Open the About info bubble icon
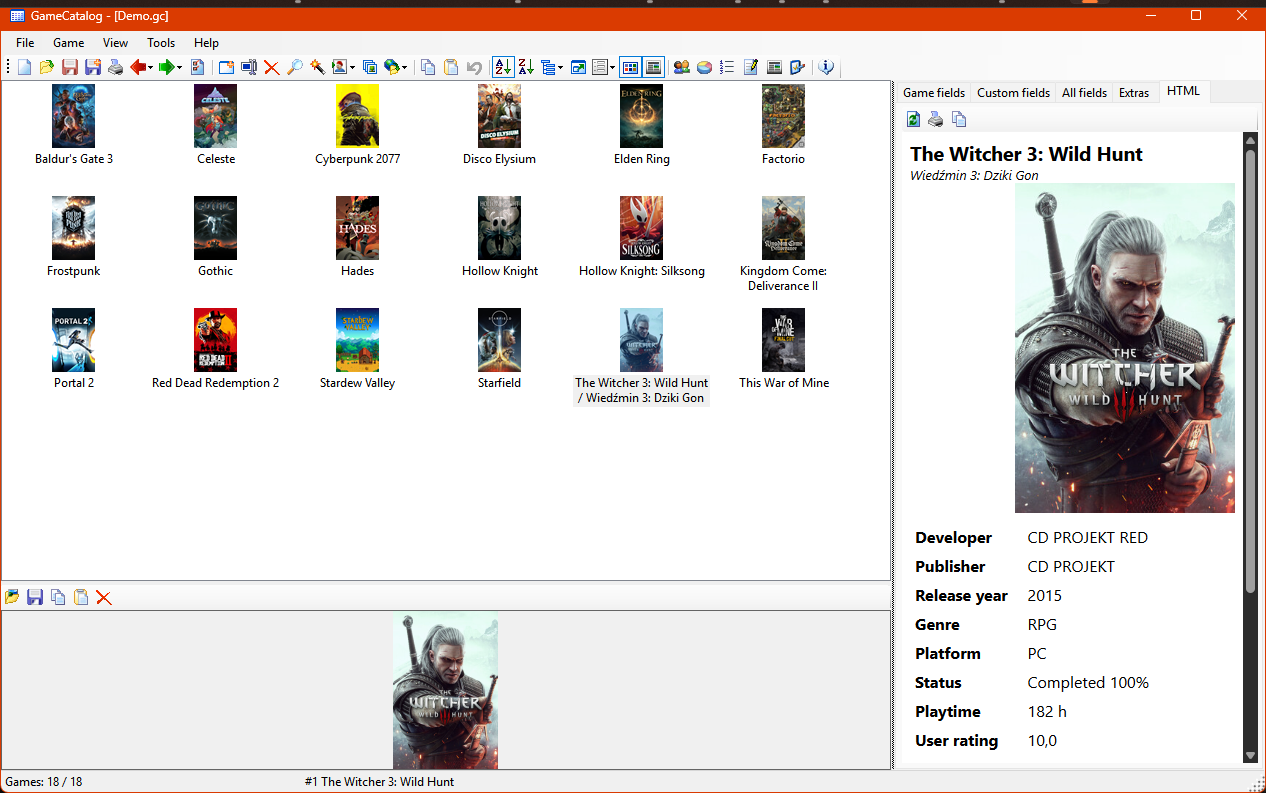The image size is (1266, 793). point(826,67)
